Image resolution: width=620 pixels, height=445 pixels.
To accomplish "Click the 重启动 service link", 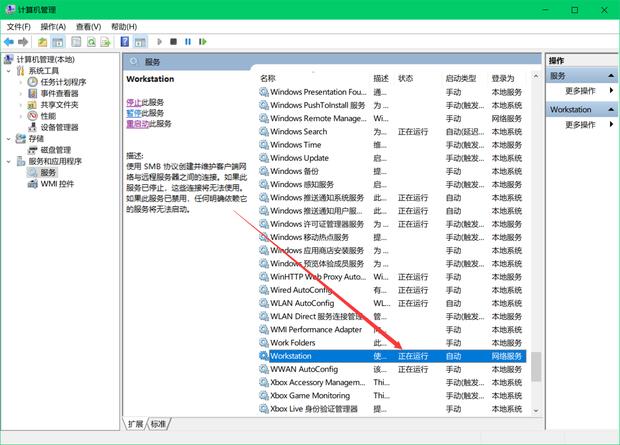I will click(x=138, y=124).
